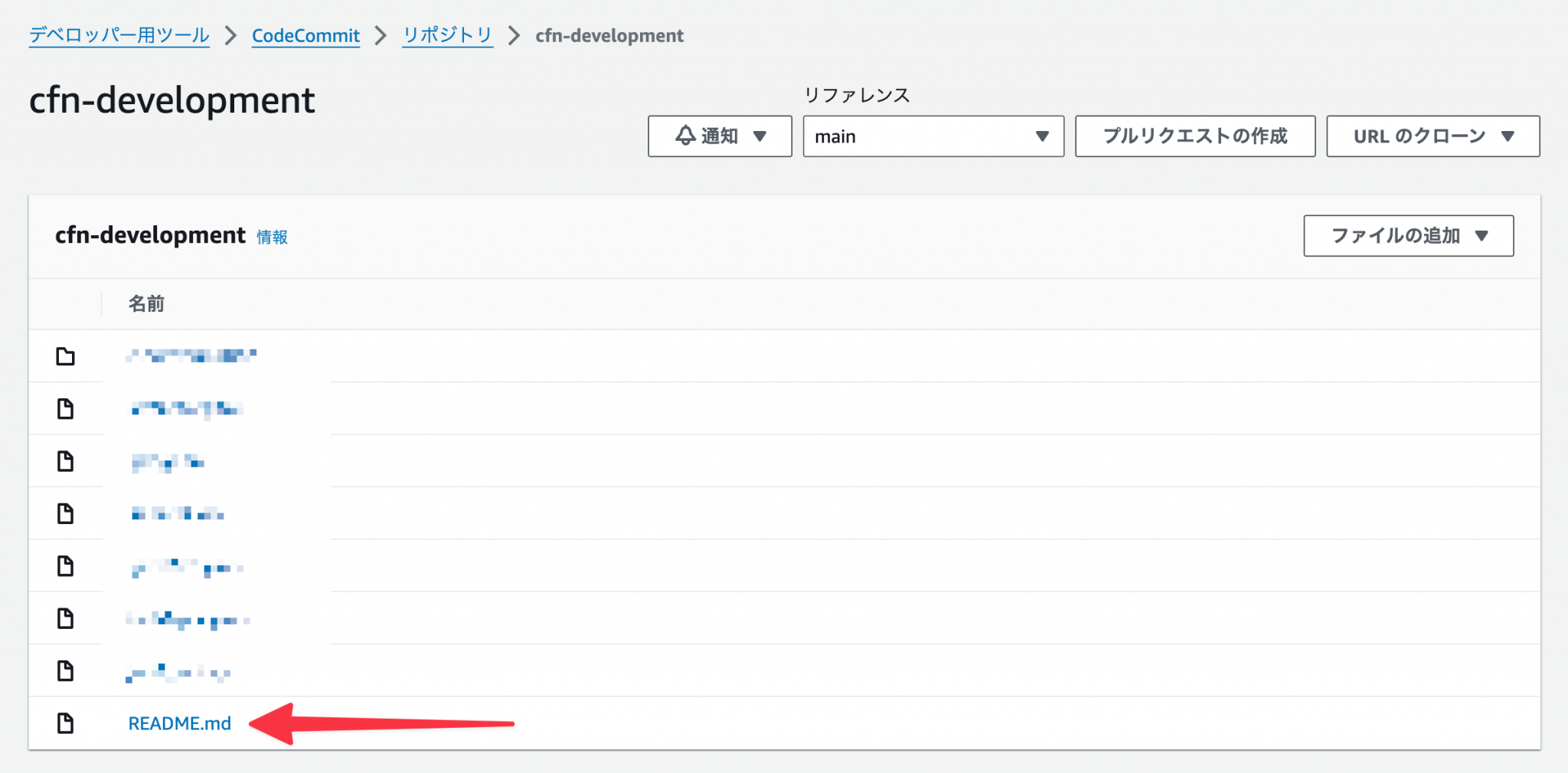This screenshot has width=1568, height=773.
Task: Open the README.md file
Action: 181,722
